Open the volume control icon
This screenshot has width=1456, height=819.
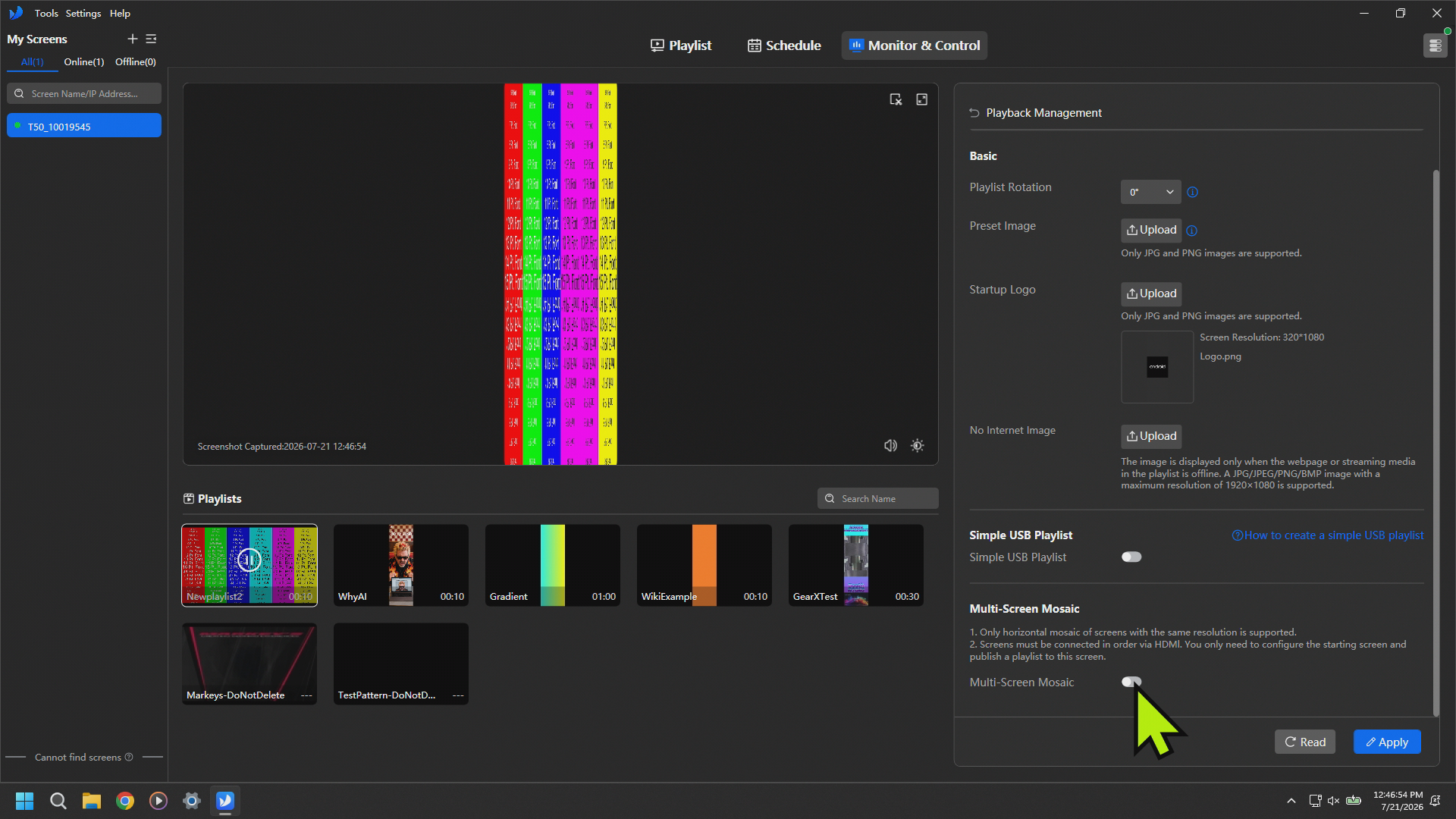pos(890,446)
